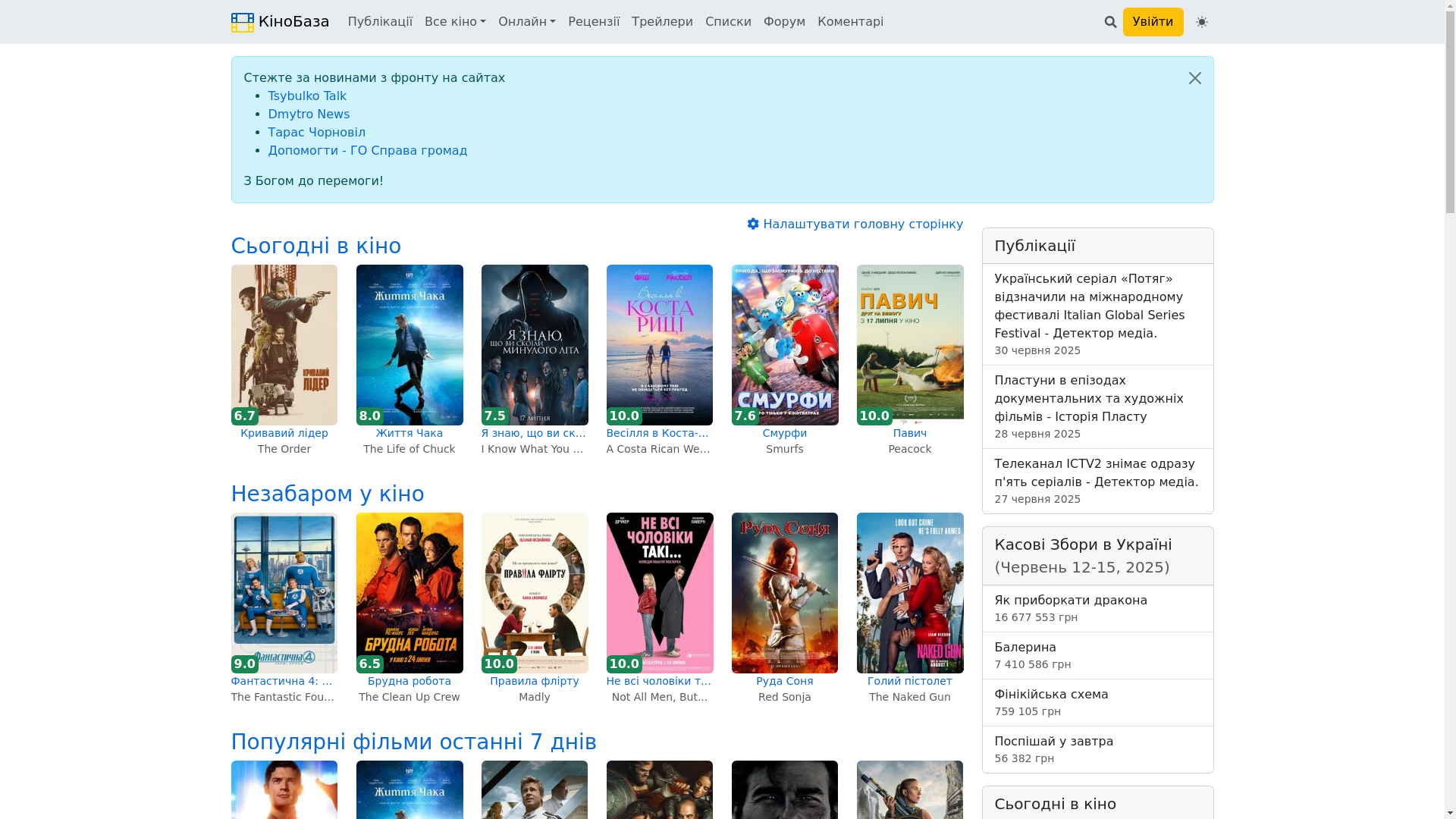This screenshot has height=819, width=1456.
Task: Open the Списки page
Action: [728, 22]
